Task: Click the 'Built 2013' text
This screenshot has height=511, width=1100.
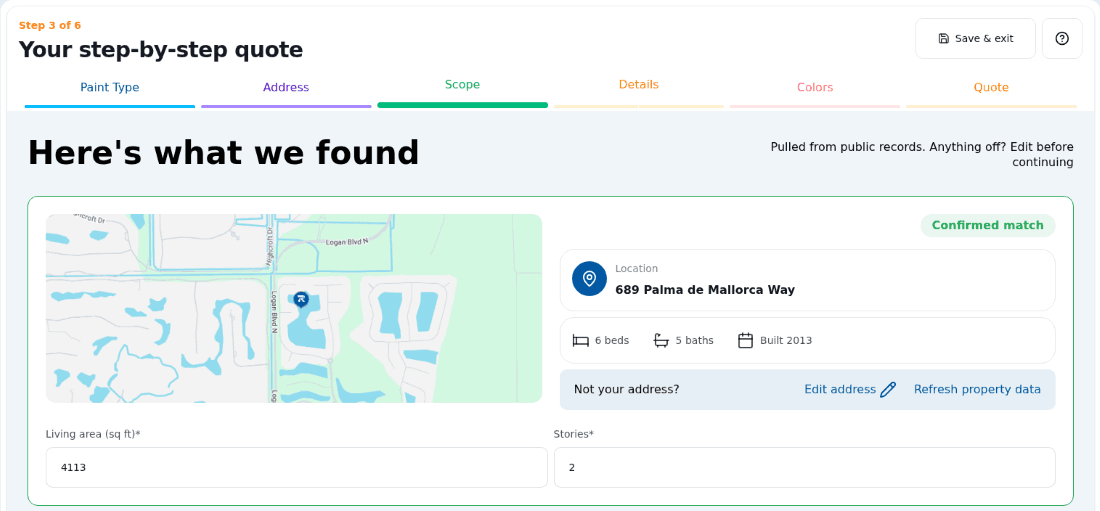Action: pyautogui.click(x=786, y=340)
